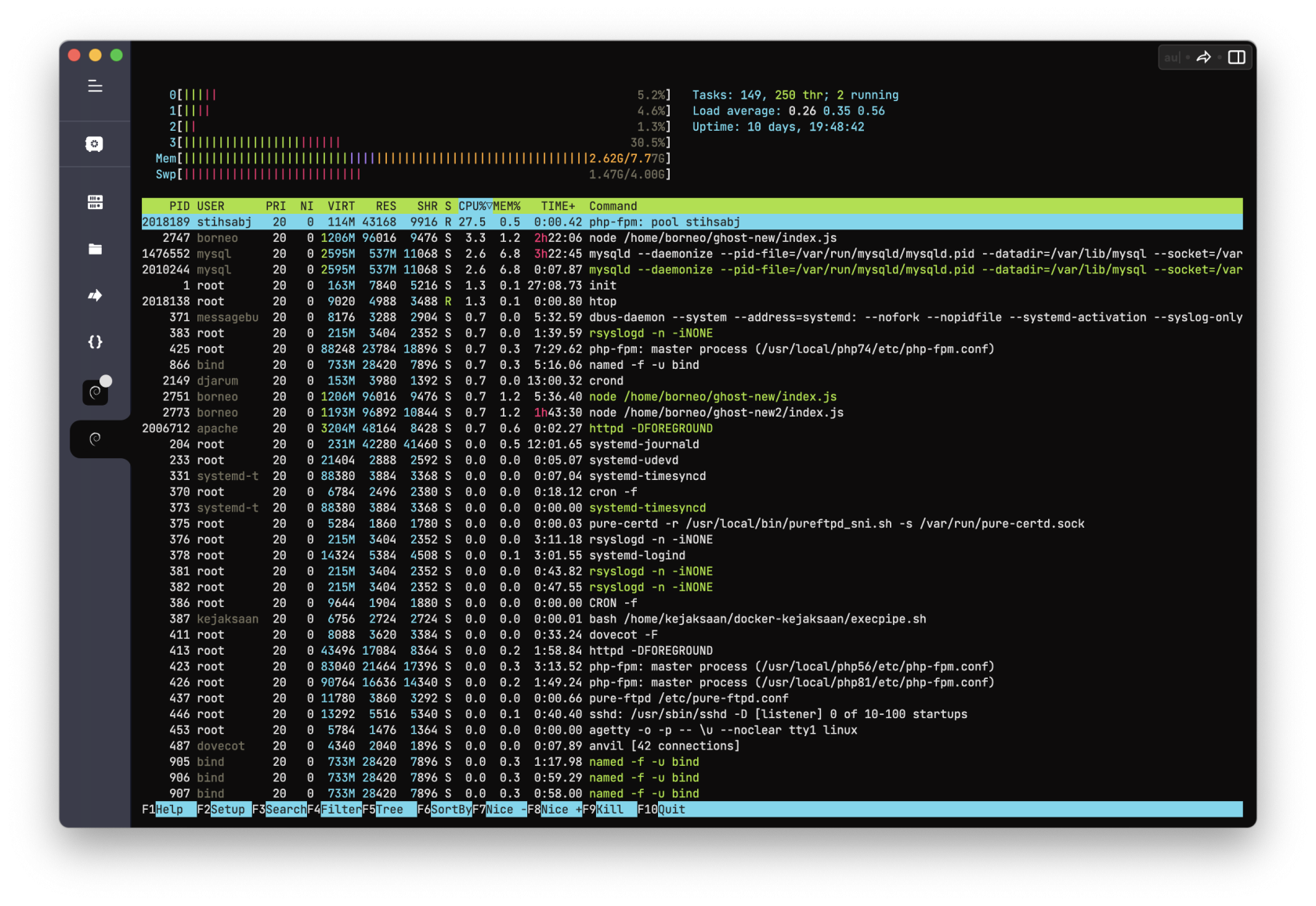Select the systemd-udevd process row
Image resolution: width=1316 pixels, height=906 pixels.
(x=692, y=460)
